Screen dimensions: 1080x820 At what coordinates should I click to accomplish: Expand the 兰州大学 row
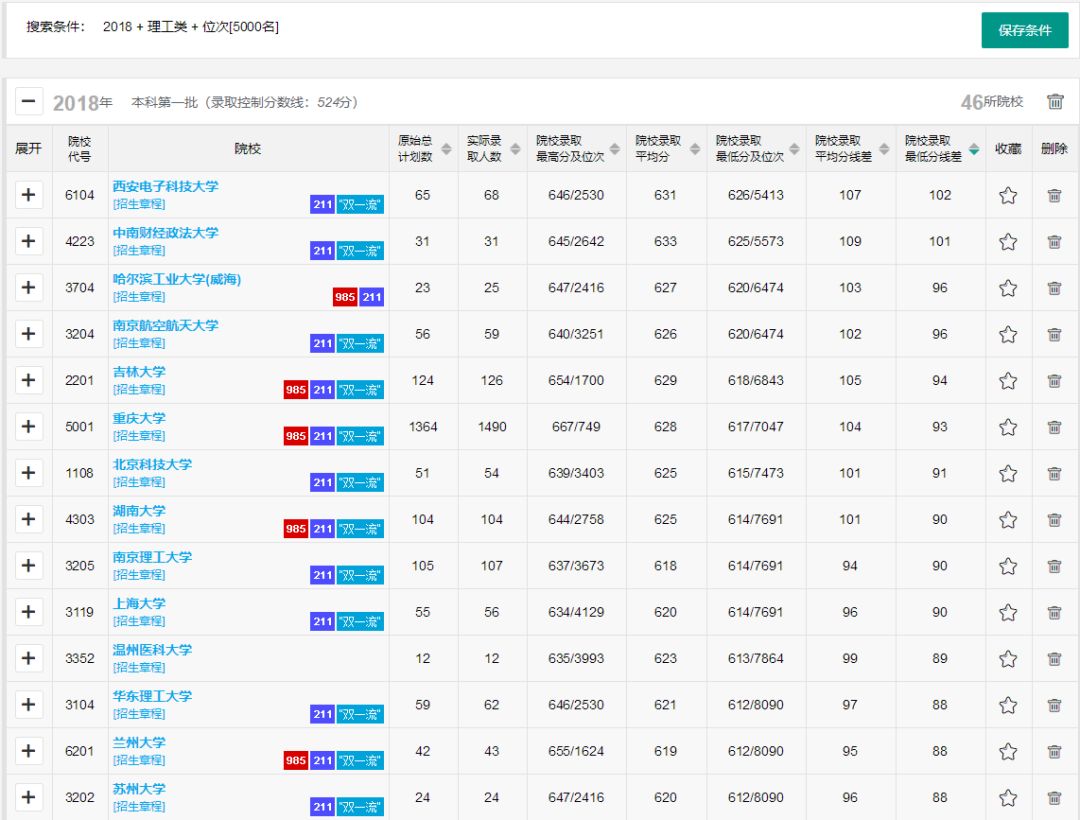coord(28,750)
